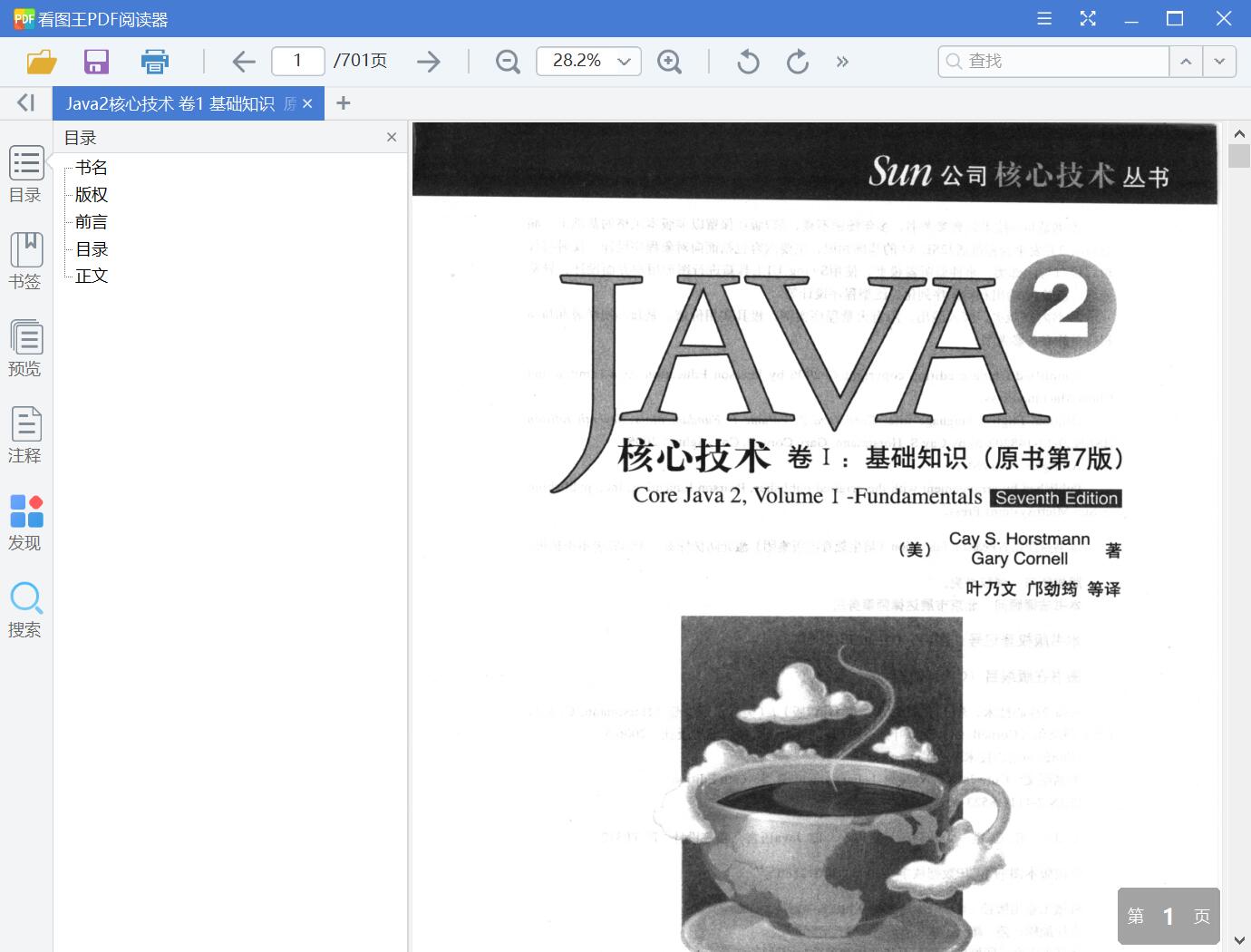Rotate the page clockwise
This screenshot has width=1251, height=952.
coord(798,62)
